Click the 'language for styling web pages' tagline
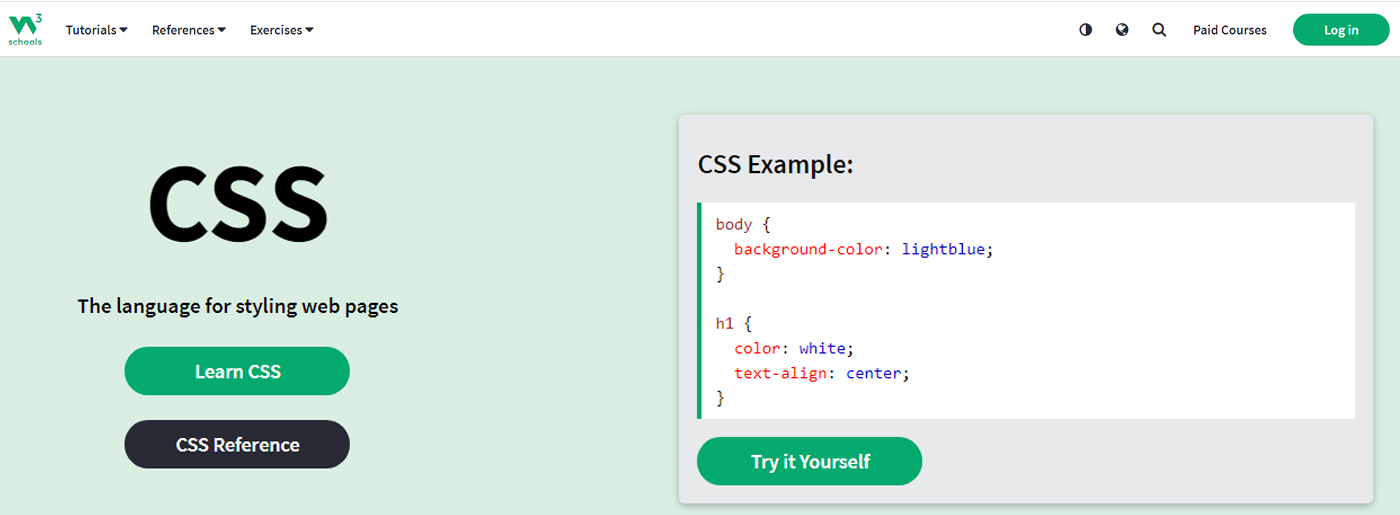Screen dimensions: 1400x515 click(x=238, y=306)
